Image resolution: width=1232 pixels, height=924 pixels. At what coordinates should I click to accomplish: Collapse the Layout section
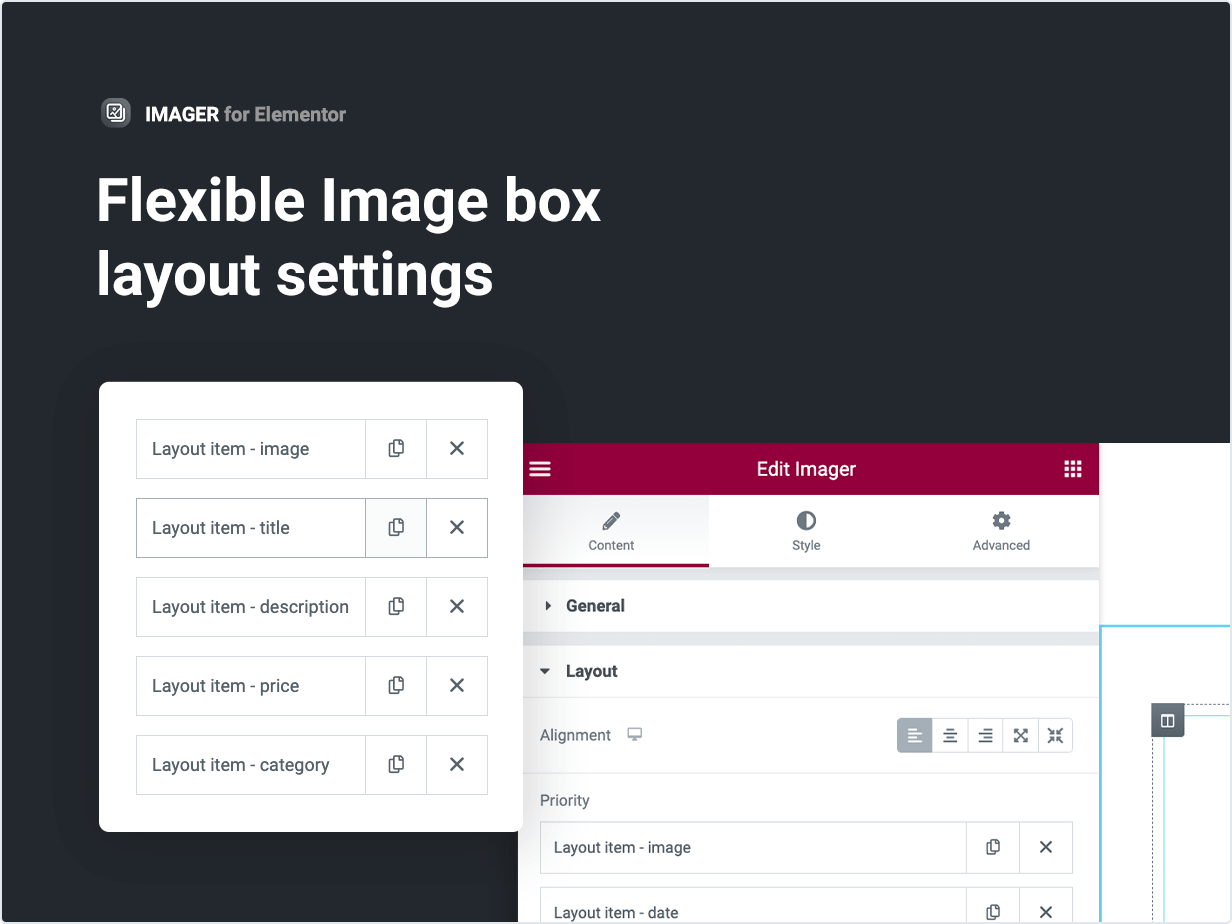point(591,671)
